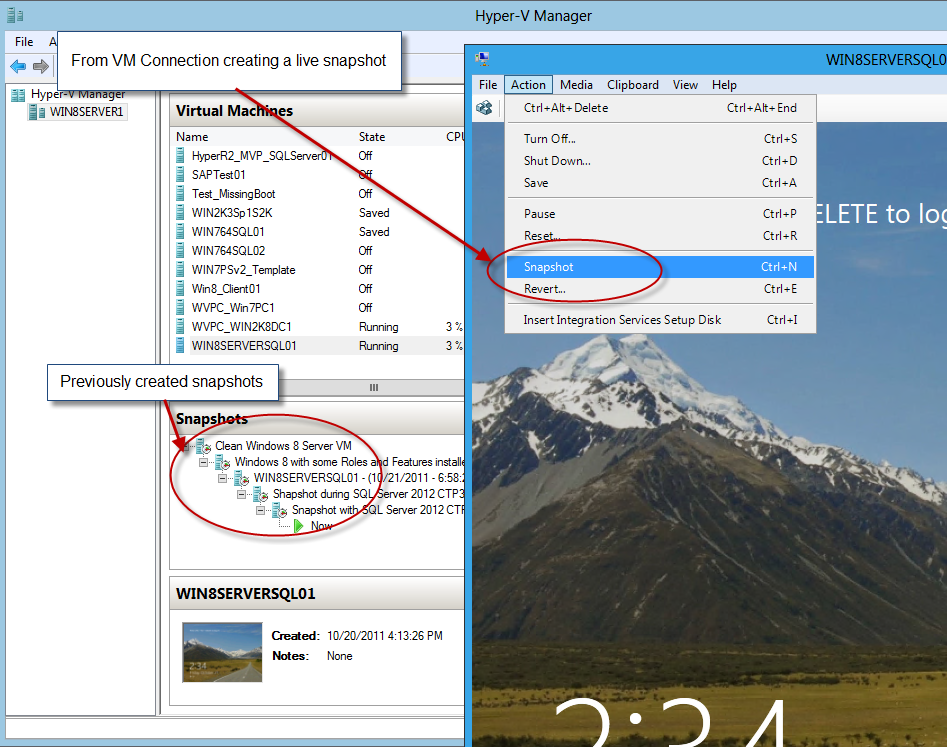Click the VM icon beside SAPTest01
This screenshot has width=947, height=747.
tap(180, 175)
